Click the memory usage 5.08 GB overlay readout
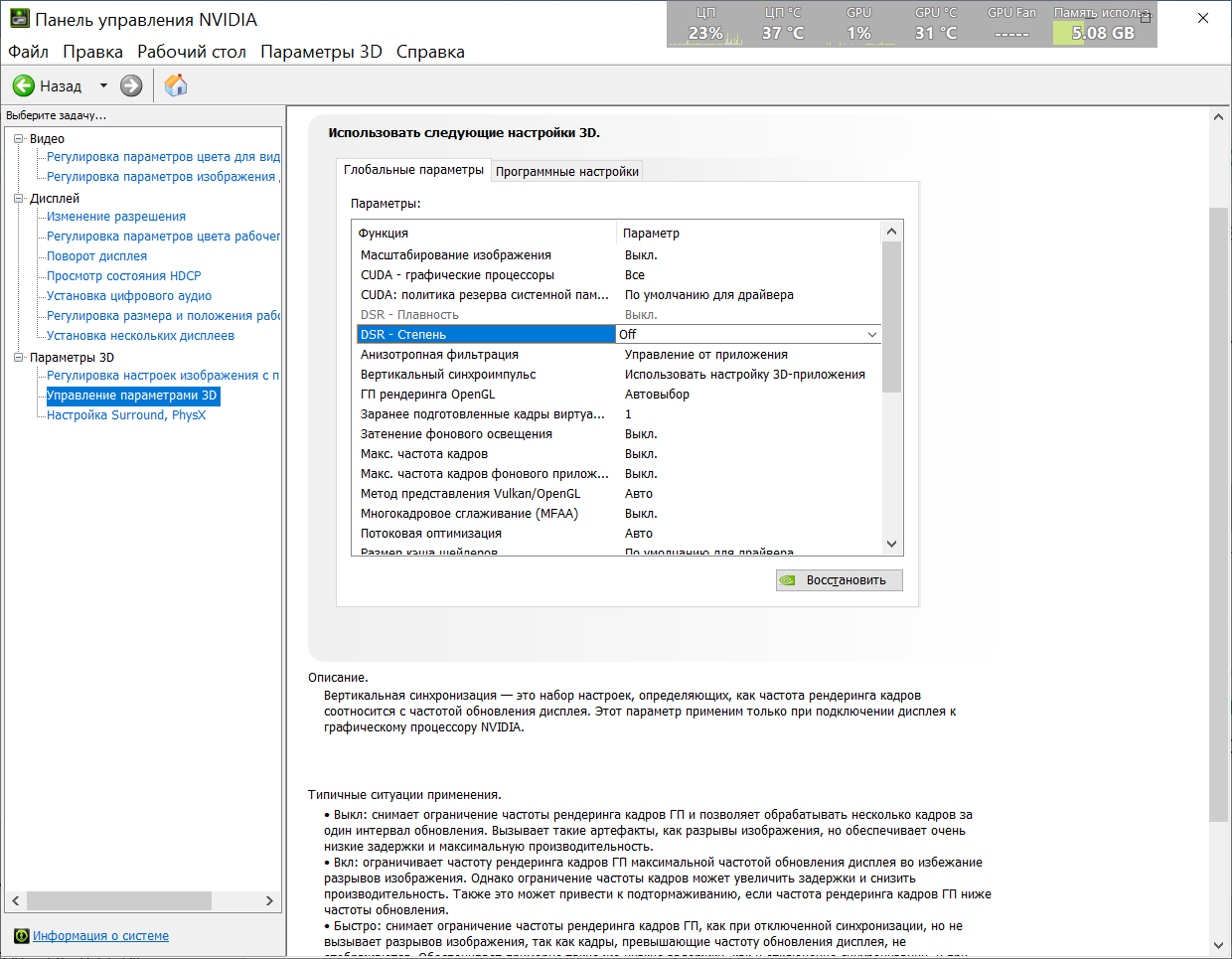Image resolution: width=1232 pixels, height=959 pixels. pos(1103,33)
